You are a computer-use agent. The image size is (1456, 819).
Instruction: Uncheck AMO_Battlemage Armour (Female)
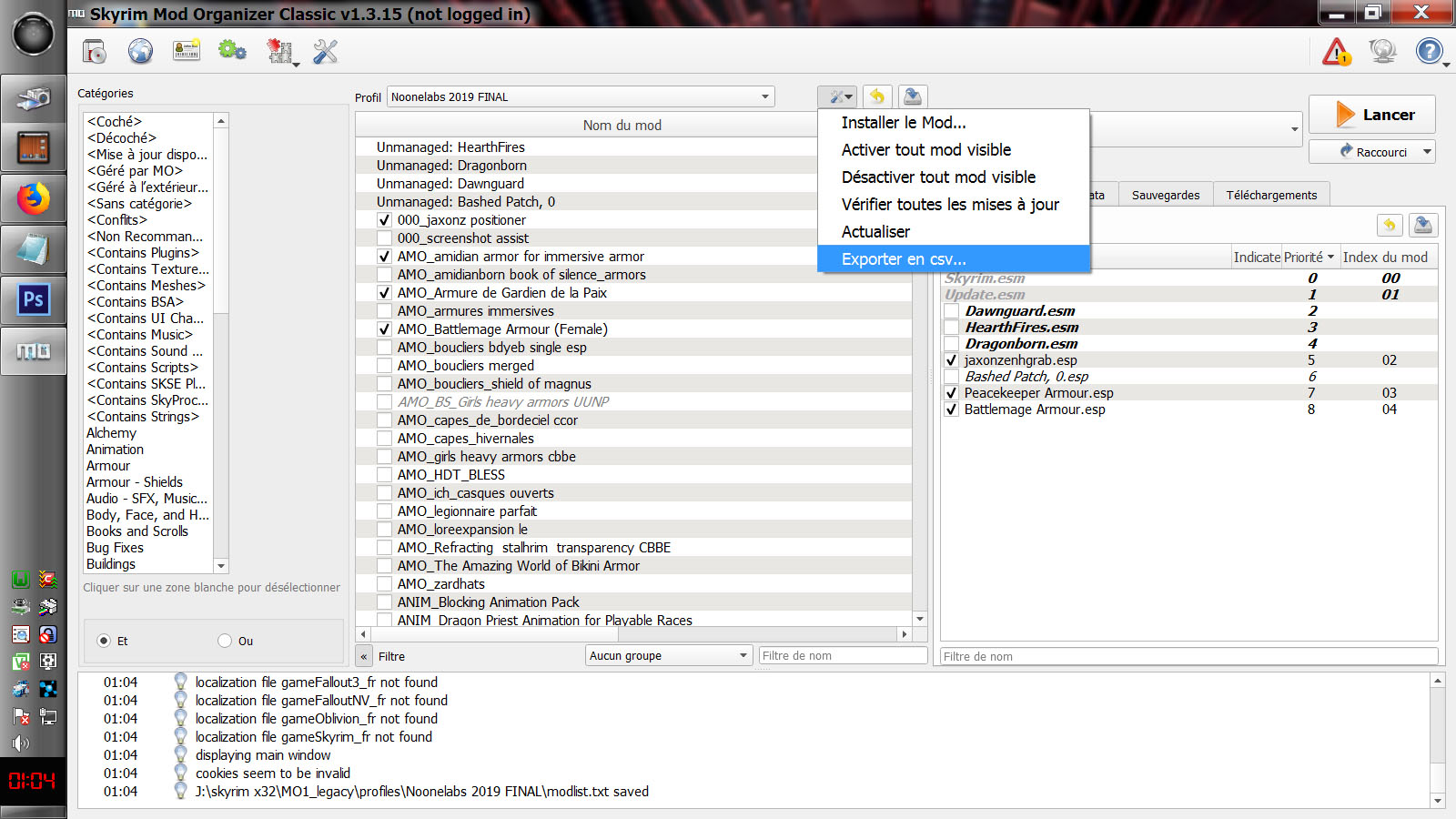tap(385, 329)
